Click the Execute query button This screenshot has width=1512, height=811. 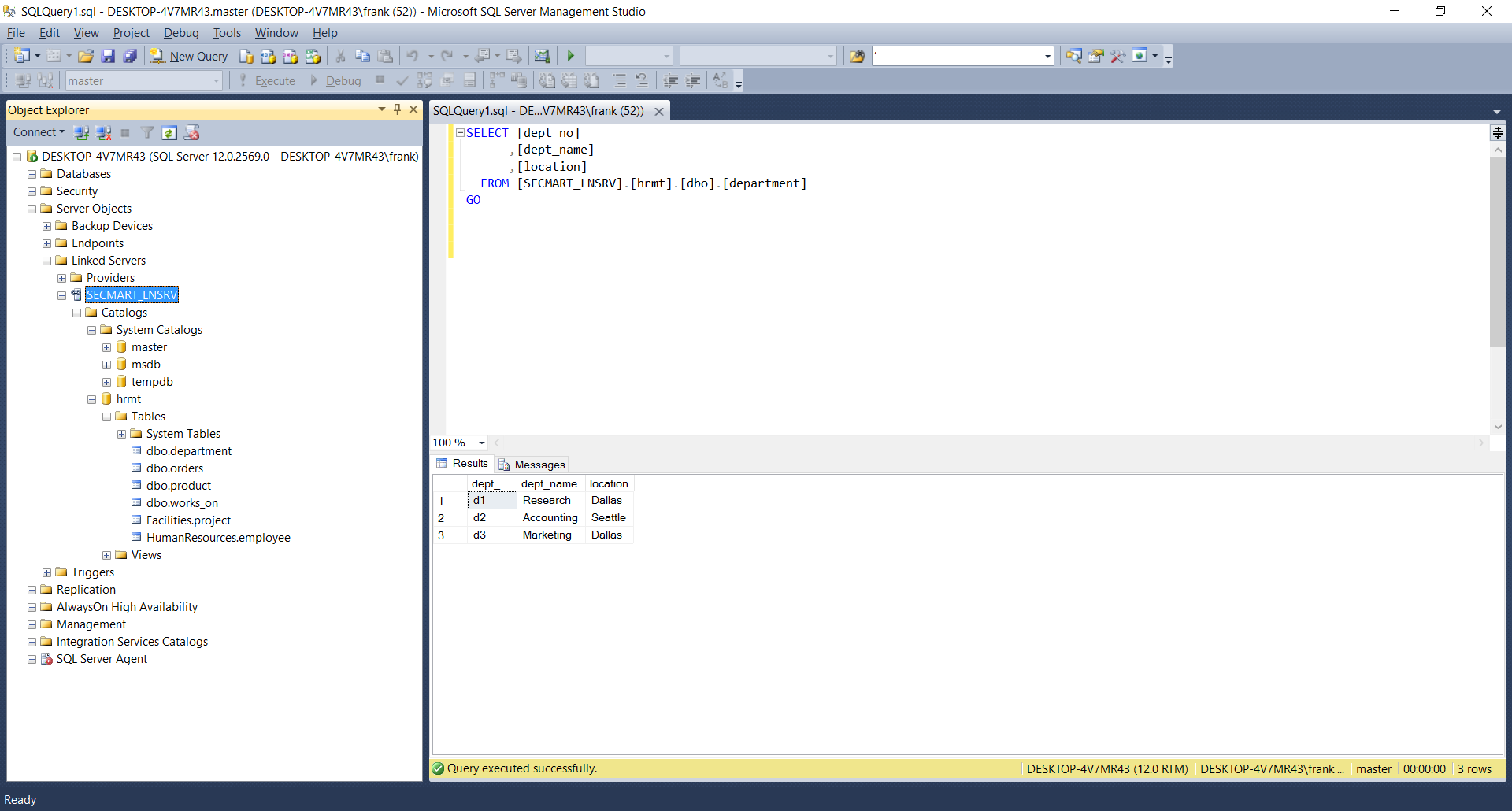point(268,80)
